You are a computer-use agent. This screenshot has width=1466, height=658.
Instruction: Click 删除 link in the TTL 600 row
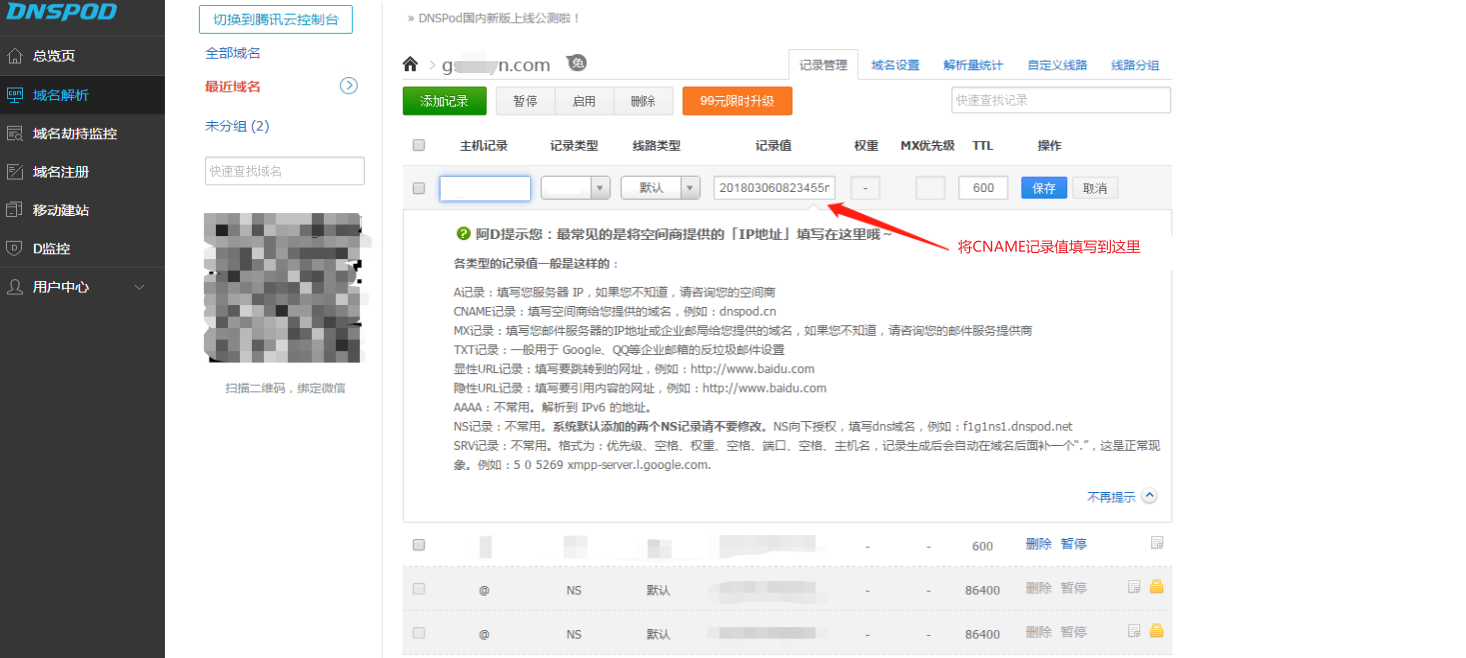1038,544
